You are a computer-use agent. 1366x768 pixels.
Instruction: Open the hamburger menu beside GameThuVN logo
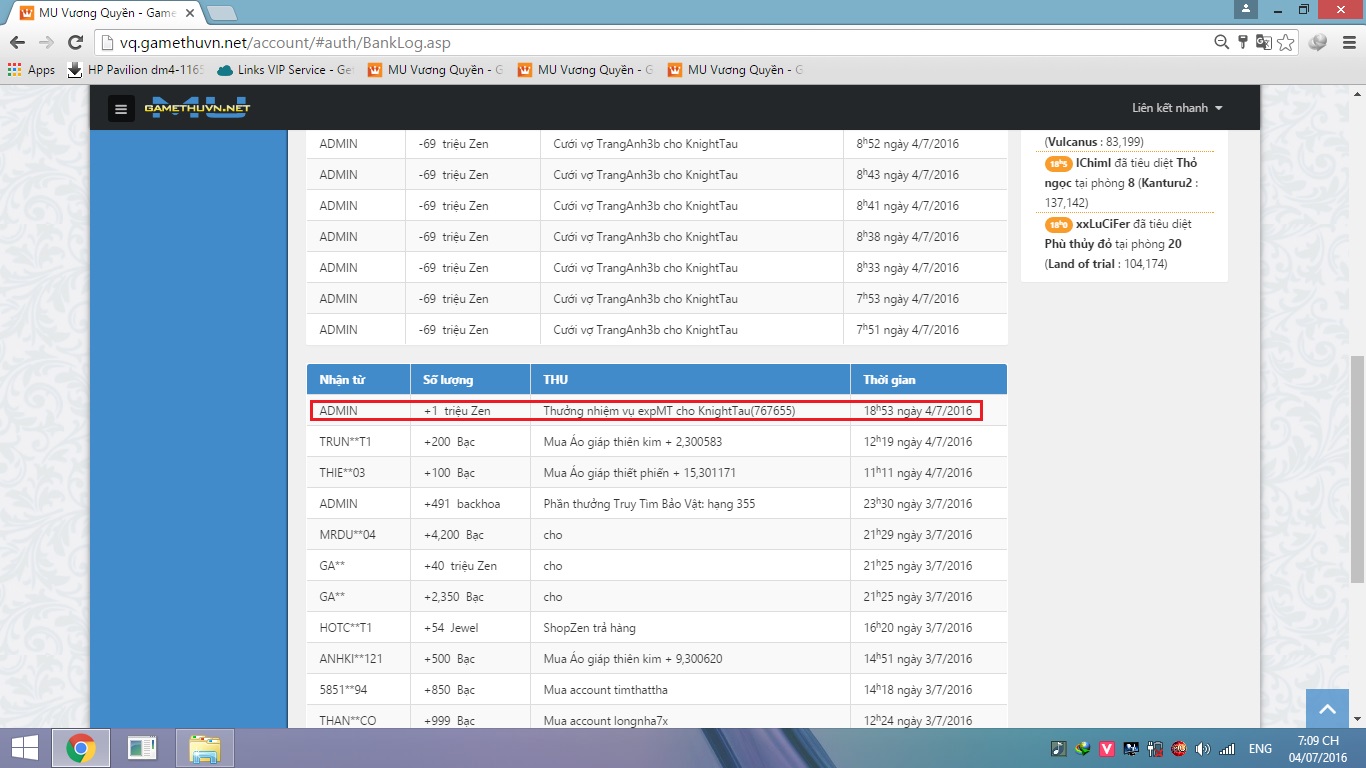click(121, 109)
